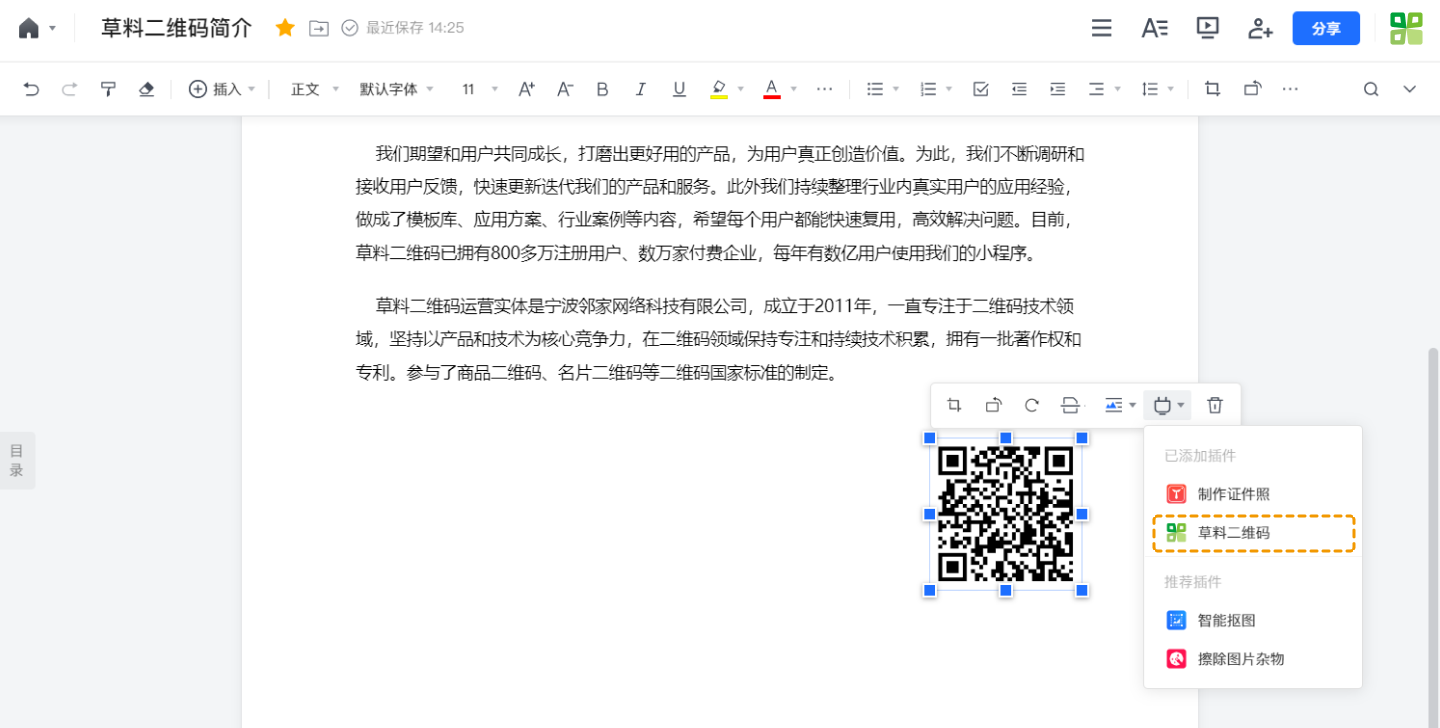This screenshot has height=728, width=1440.
Task: Decrease font size
Action: [x=564, y=89]
